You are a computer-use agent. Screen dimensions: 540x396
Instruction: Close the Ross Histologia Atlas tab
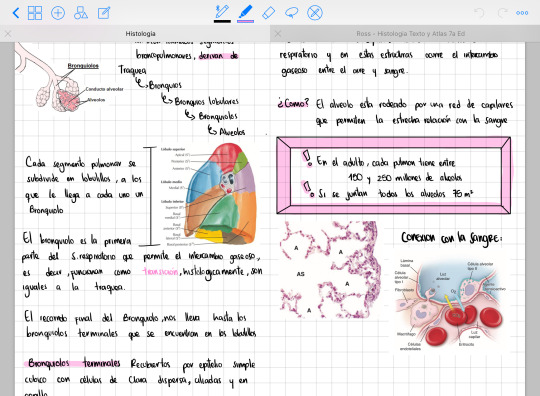tap(278, 34)
